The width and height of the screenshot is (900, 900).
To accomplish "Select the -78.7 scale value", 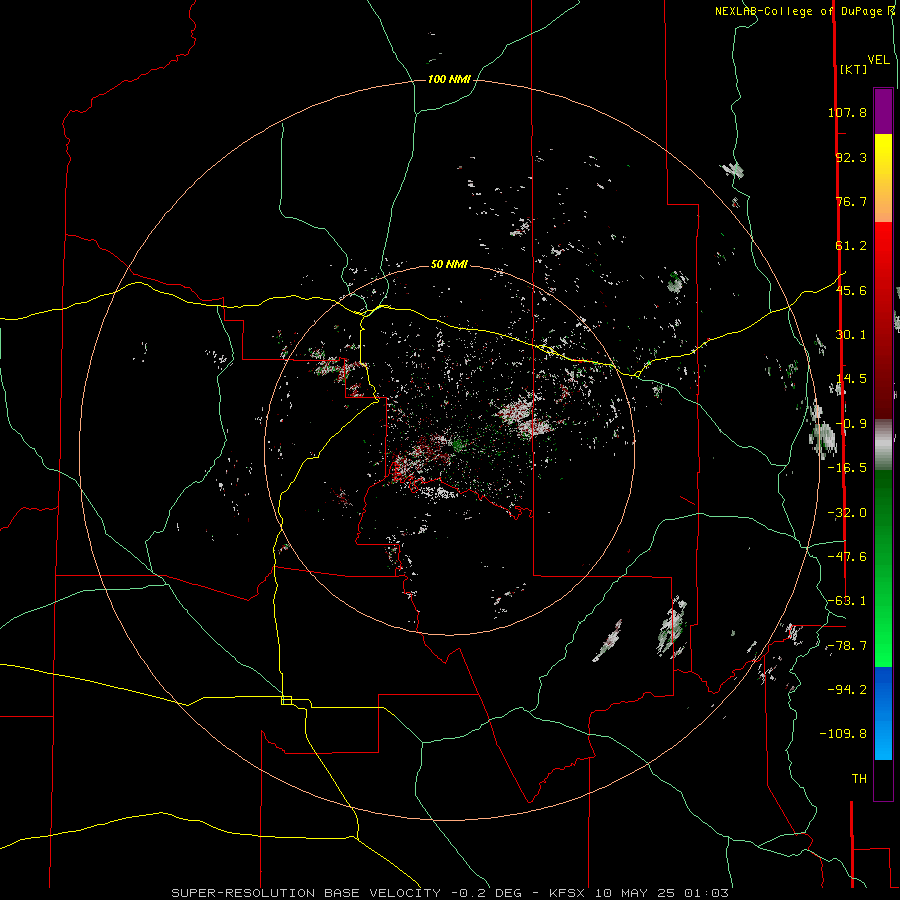I will tap(847, 646).
